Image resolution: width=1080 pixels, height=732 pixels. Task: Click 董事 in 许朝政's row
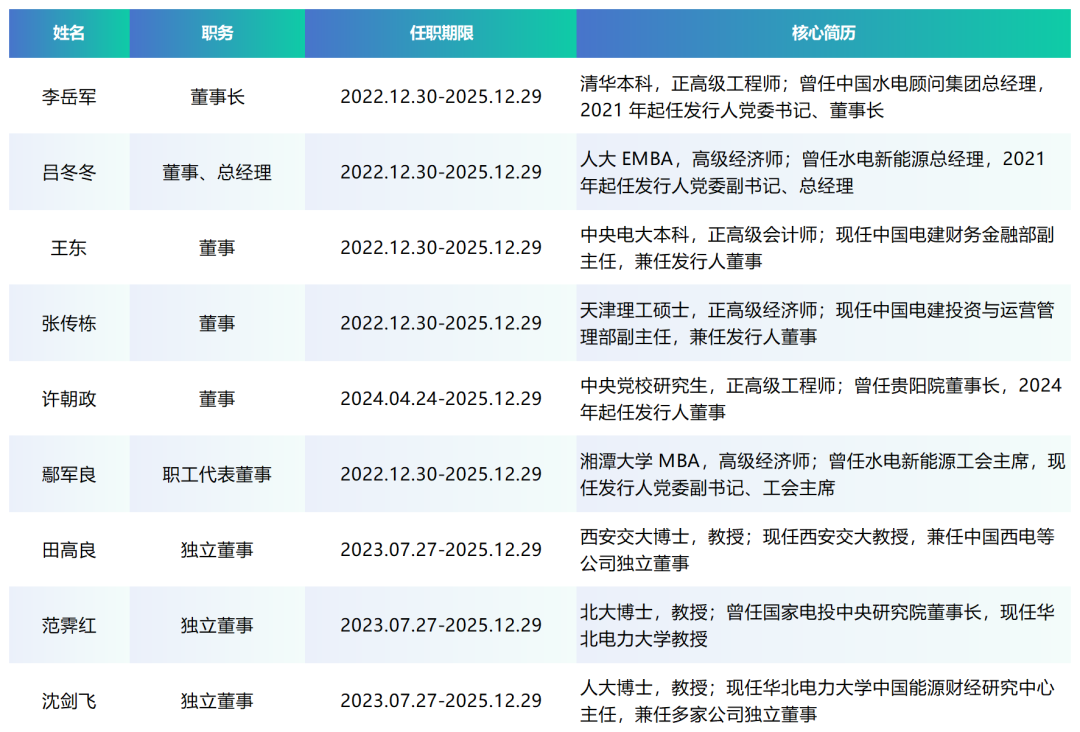(x=217, y=399)
